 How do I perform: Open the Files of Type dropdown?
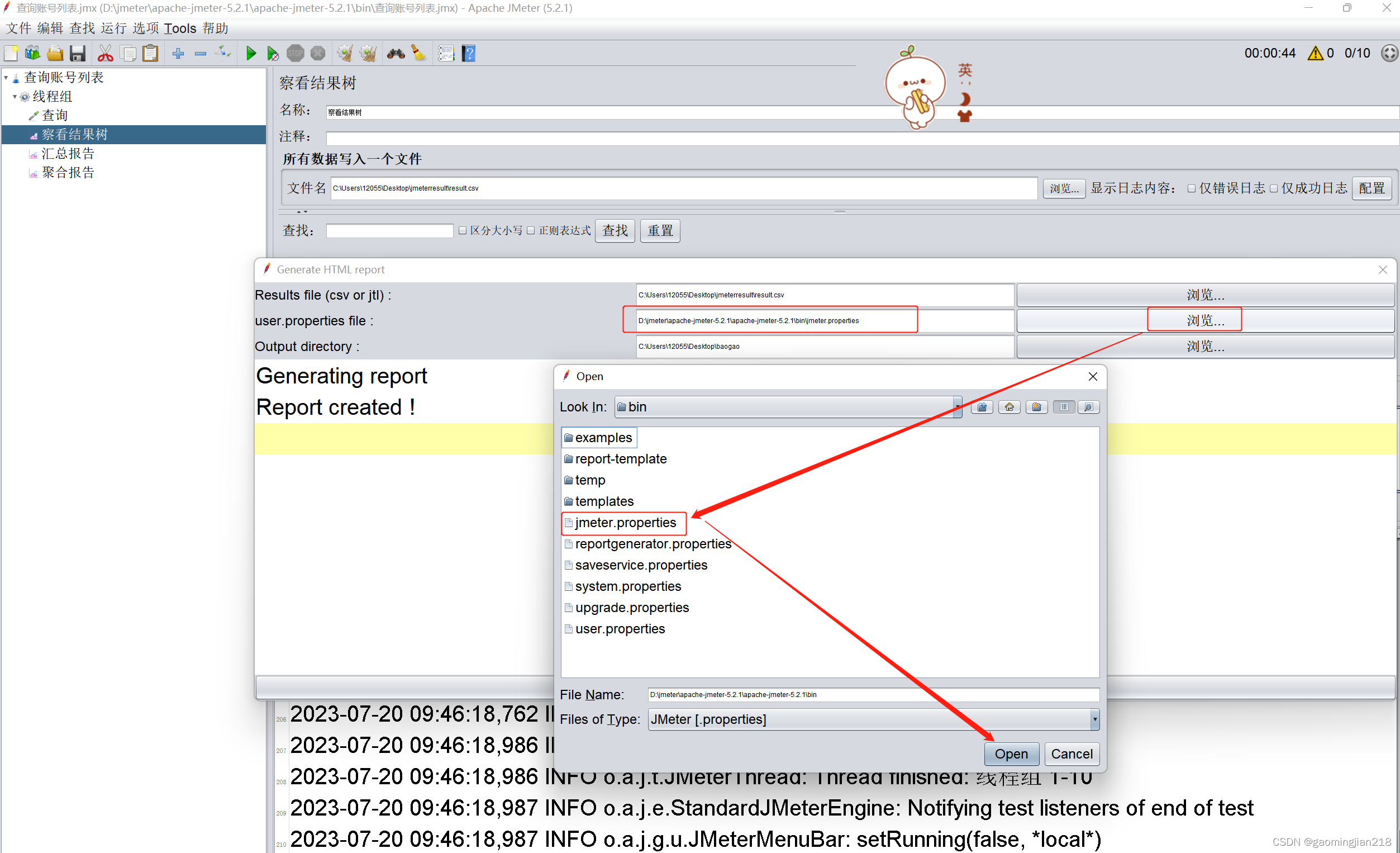[x=1094, y=719]
